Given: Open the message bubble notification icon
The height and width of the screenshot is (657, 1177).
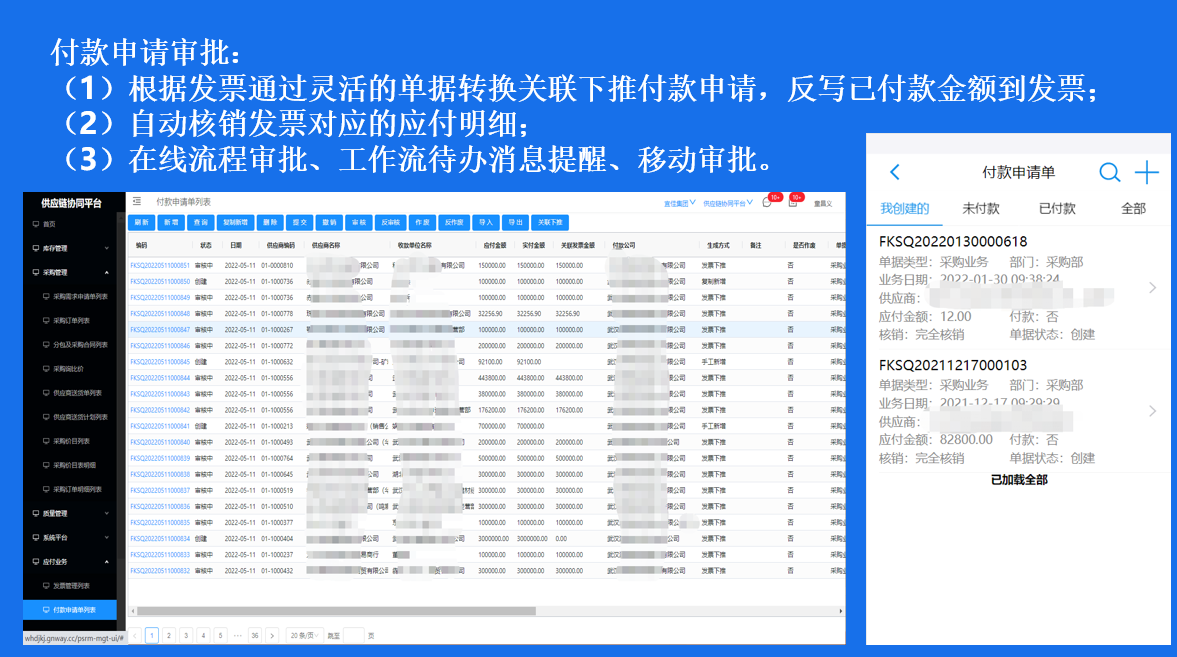Looking at the screenshot, I should [x=767, y=203].
